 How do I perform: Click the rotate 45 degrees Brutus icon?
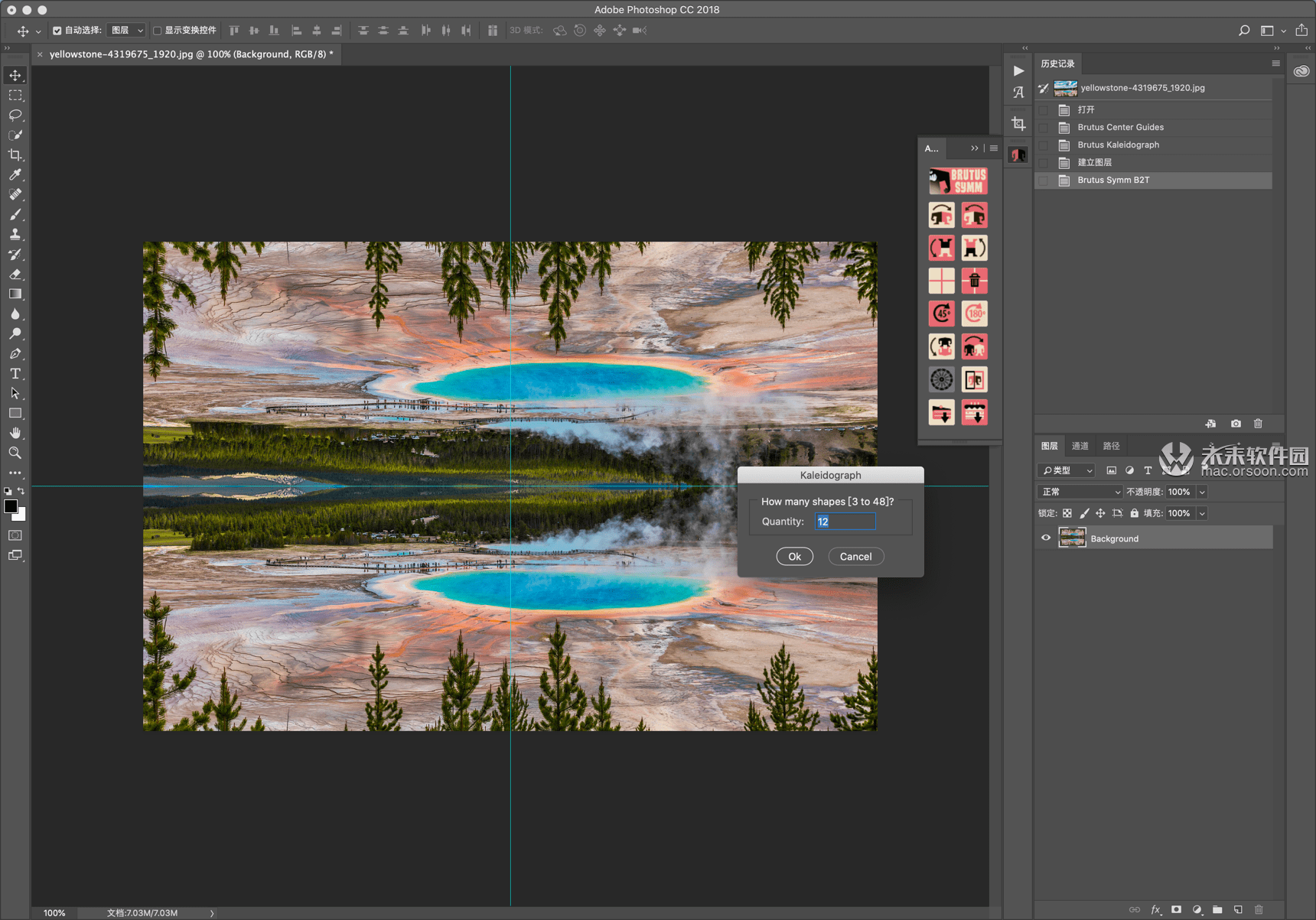tap(942, 314)
